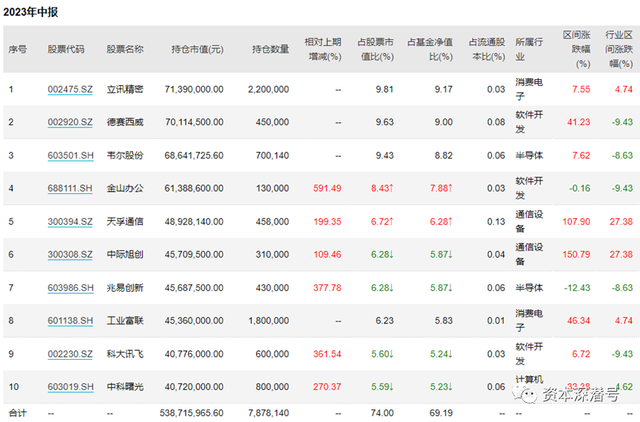Click the 占股票市值比(%) column header
Image resolution: width=640 pixels, height=422 pixels.
tap(376, 49)
